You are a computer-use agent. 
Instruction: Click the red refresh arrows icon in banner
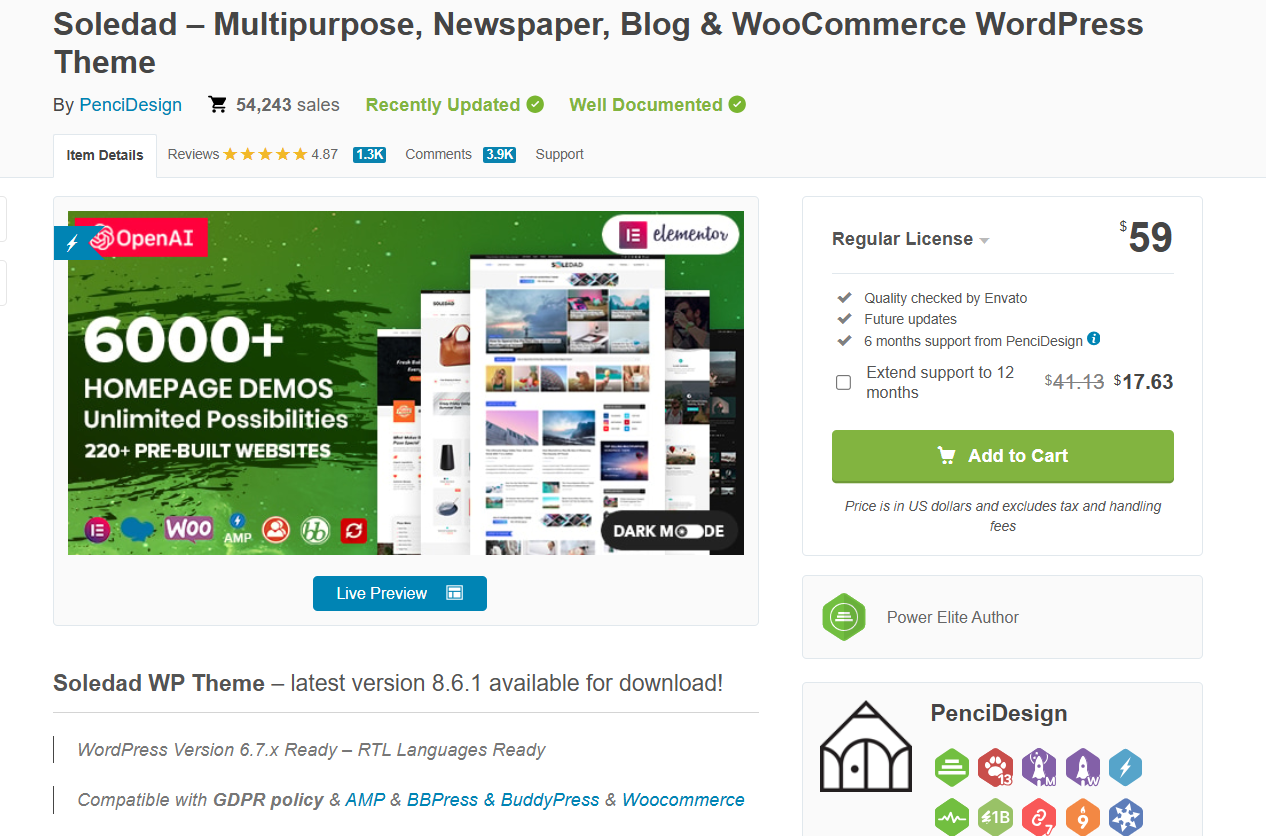click(x=354, y=530)
